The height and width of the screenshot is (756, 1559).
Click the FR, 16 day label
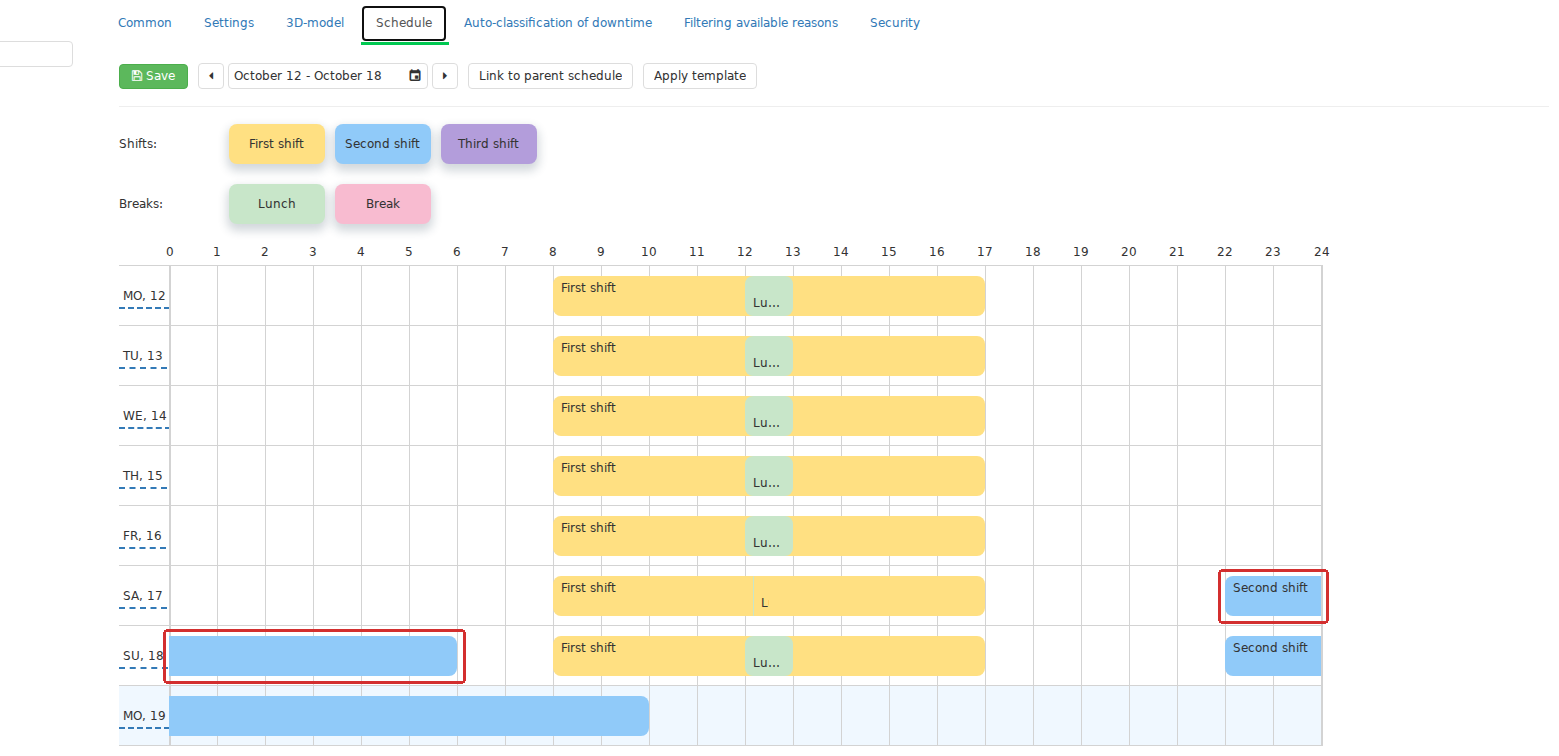142,536
